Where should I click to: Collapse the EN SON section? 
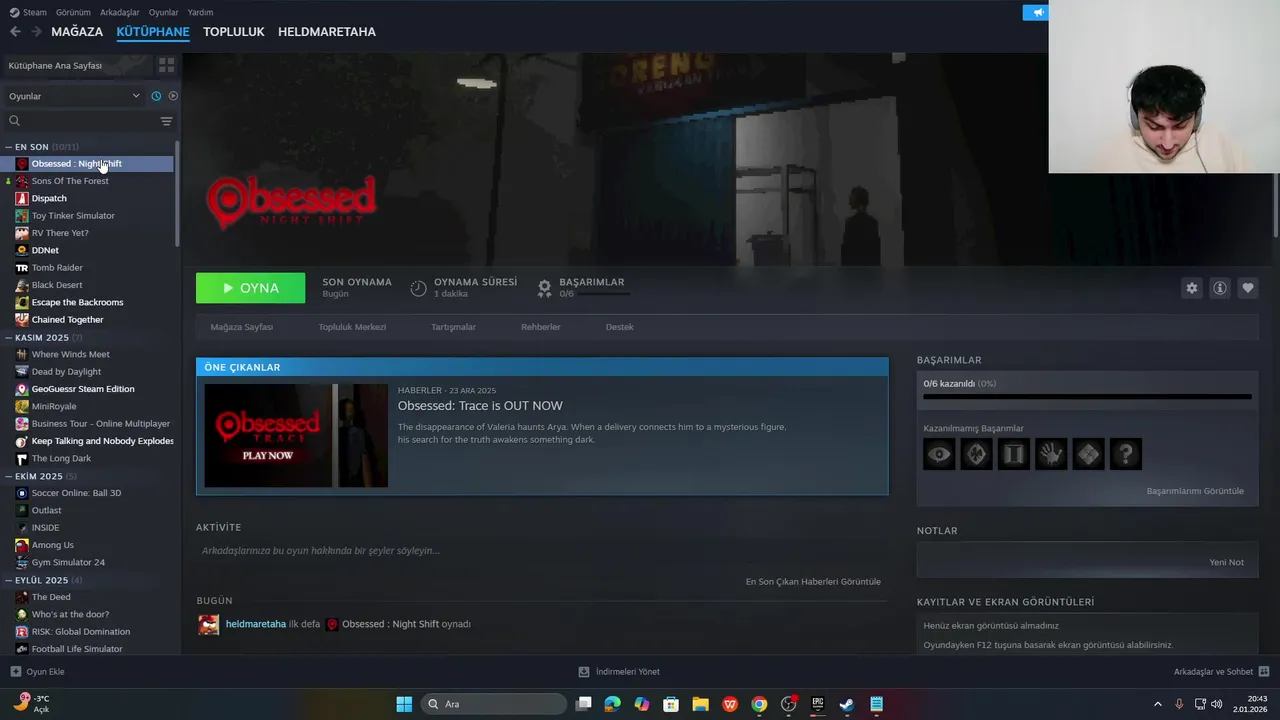[9, 147]
